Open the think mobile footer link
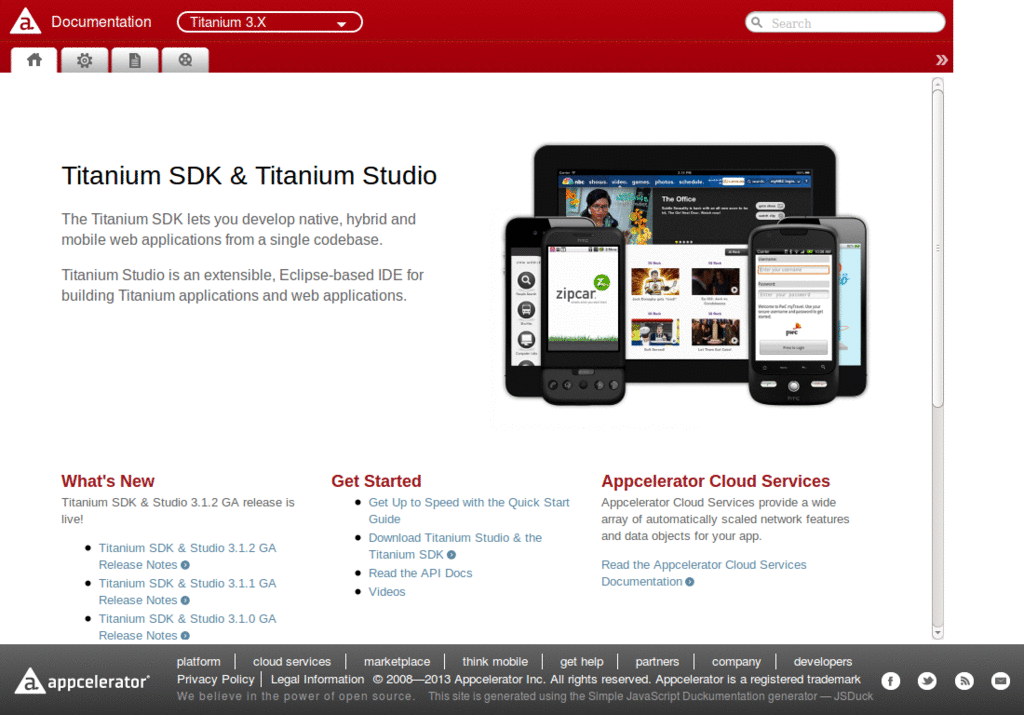The height and width of the screenshot is (715, 1024). pos(495,661)
